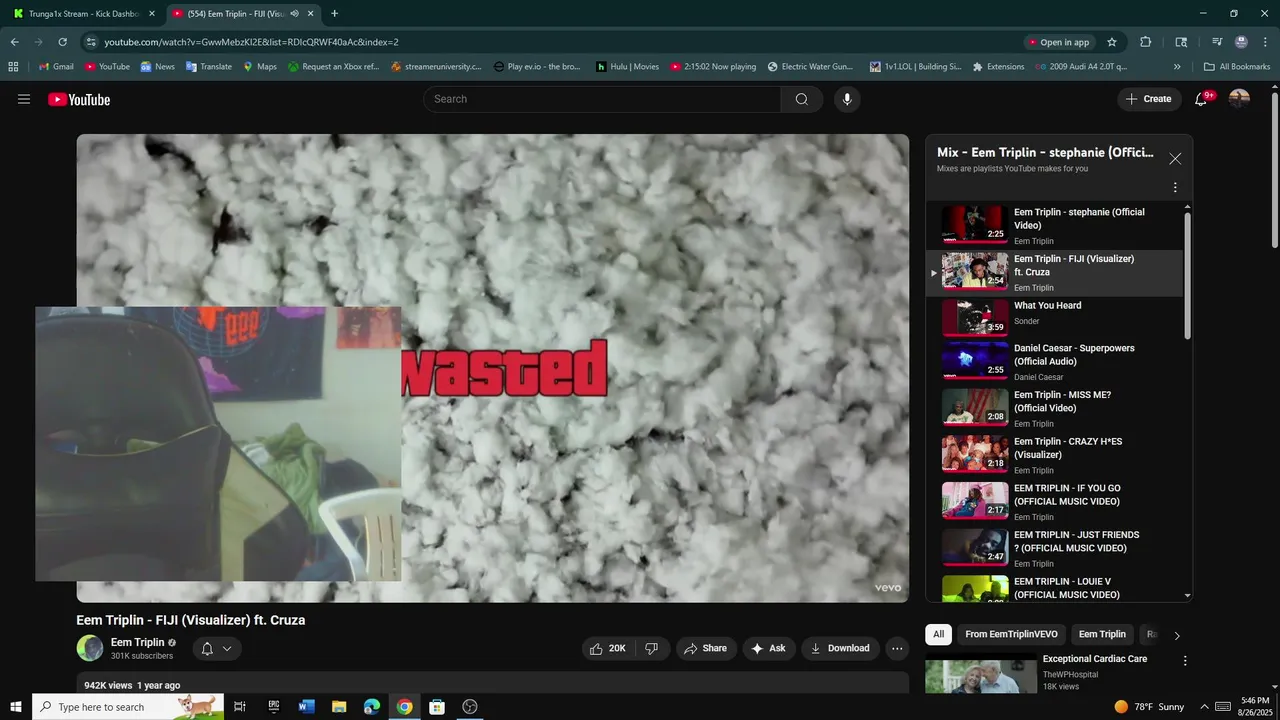Click the Ask button
Image resolution: width=1280 pixels, height=720 pixels.
769,648
